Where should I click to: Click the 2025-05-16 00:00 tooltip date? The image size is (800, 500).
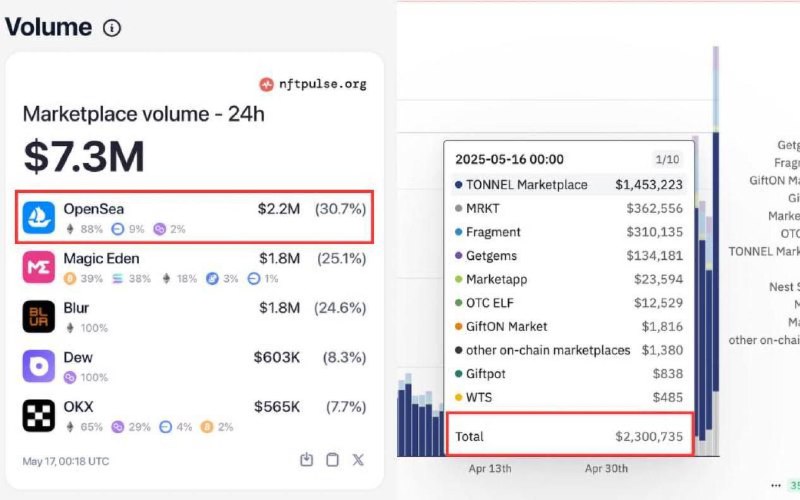pyautogui.click(x=509, y=160)
